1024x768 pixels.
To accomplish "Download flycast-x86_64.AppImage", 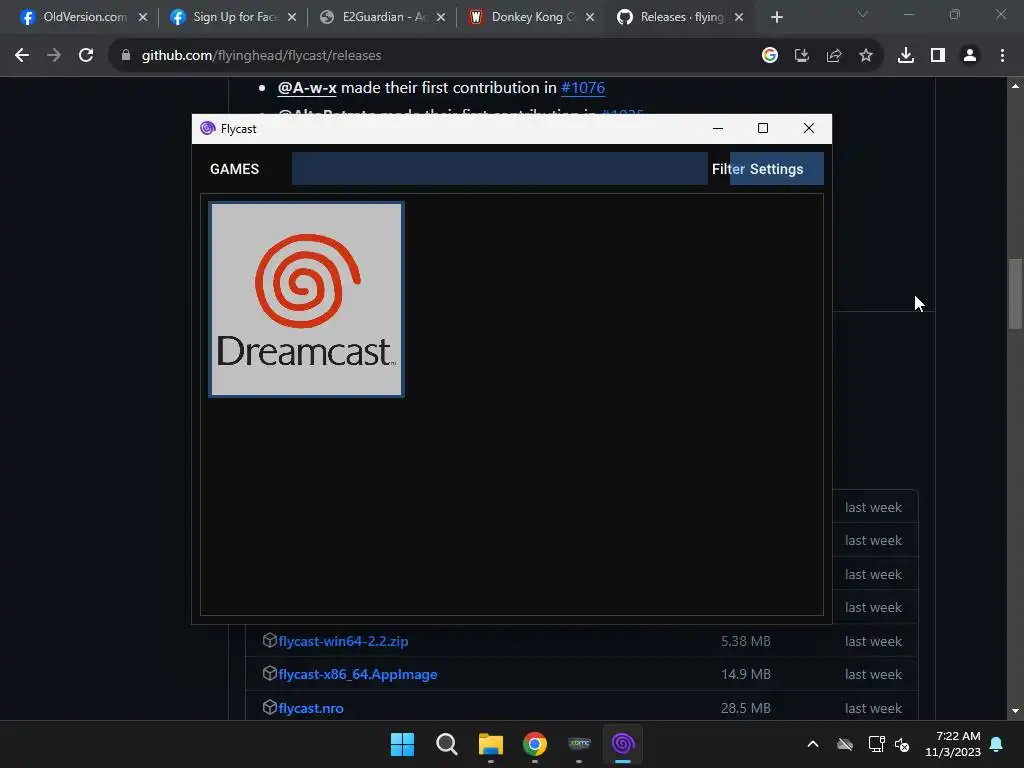I will 358,675.
